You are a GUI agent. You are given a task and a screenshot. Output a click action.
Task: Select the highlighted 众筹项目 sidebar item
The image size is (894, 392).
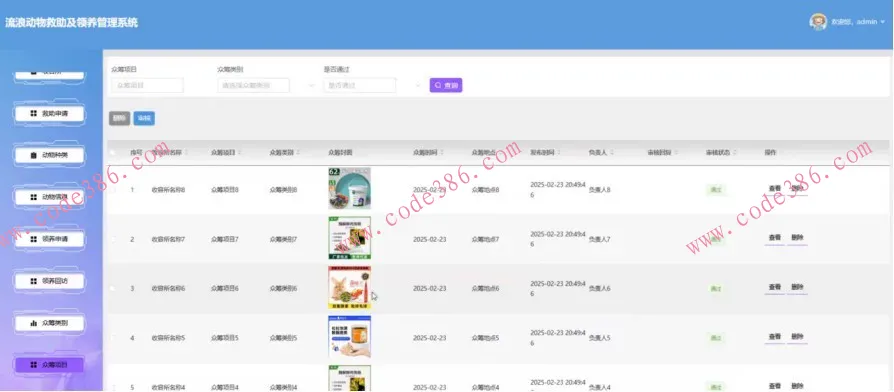tap(50, 365)
